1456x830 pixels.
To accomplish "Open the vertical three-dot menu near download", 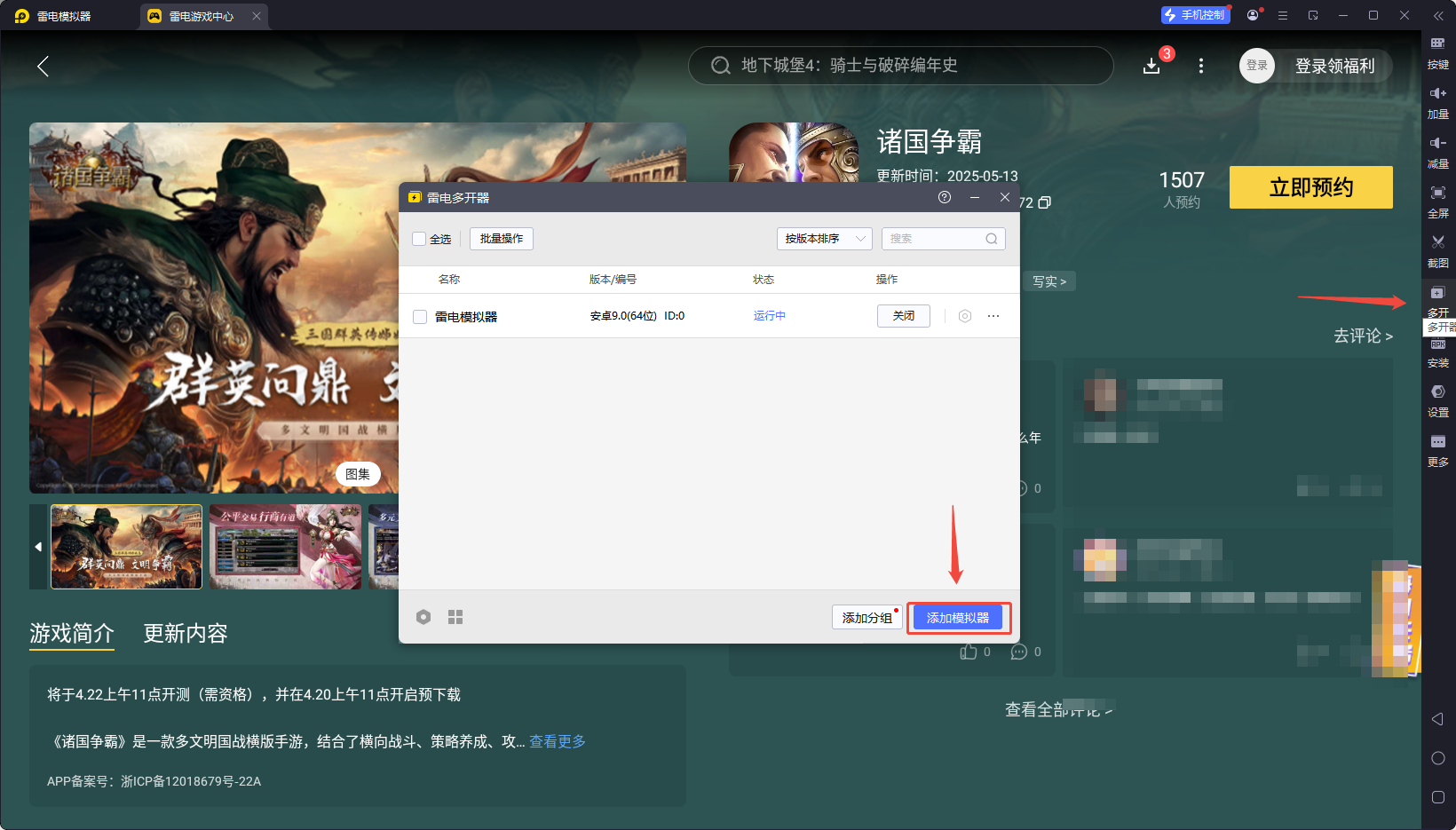I will [1201, 66].
